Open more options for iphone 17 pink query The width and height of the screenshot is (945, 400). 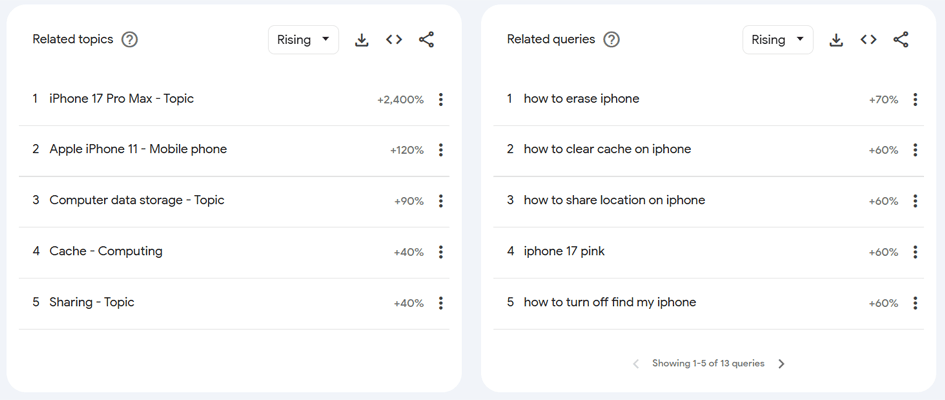(915, 252)
